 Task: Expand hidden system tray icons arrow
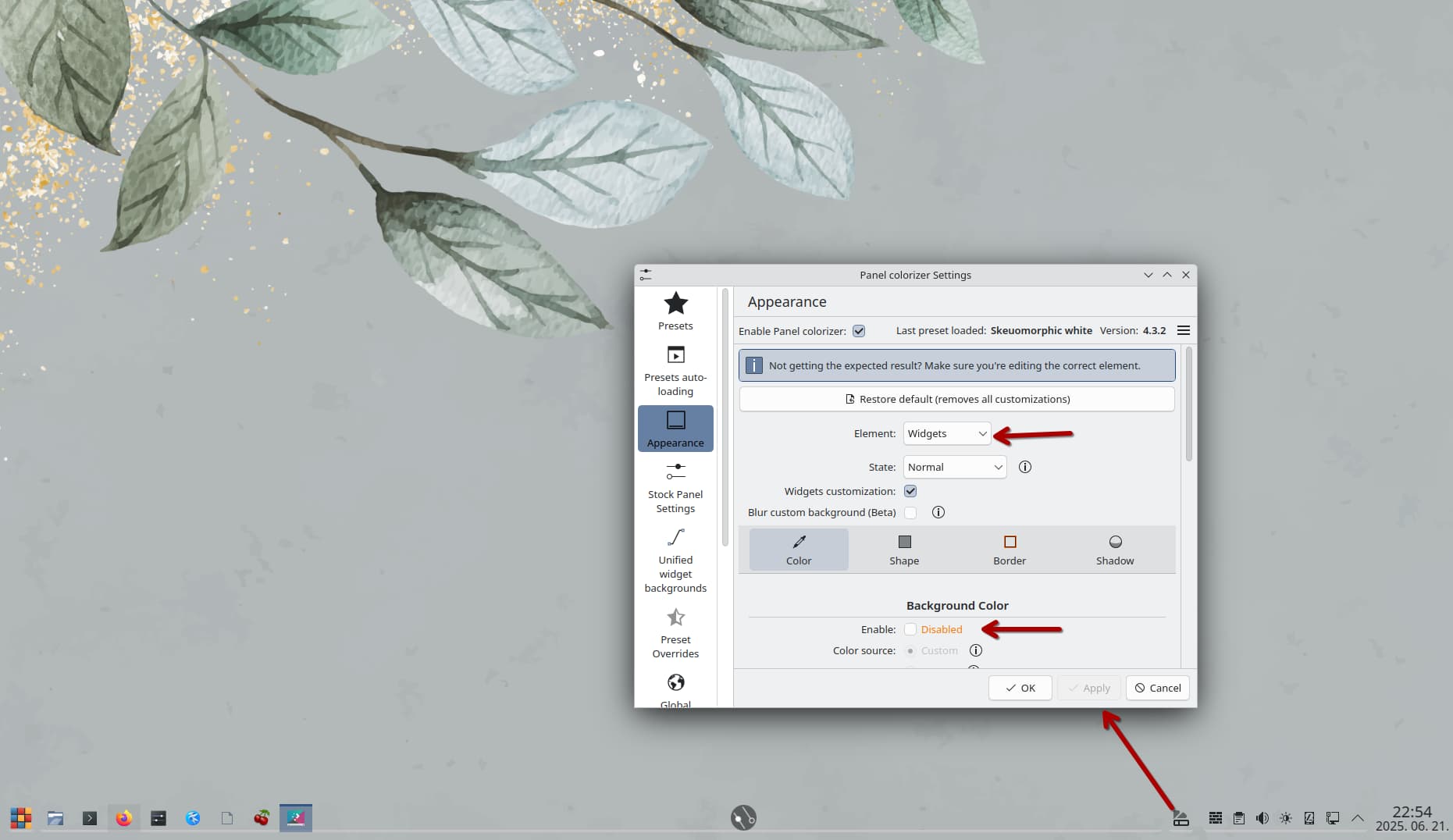tap(1358, 818)
